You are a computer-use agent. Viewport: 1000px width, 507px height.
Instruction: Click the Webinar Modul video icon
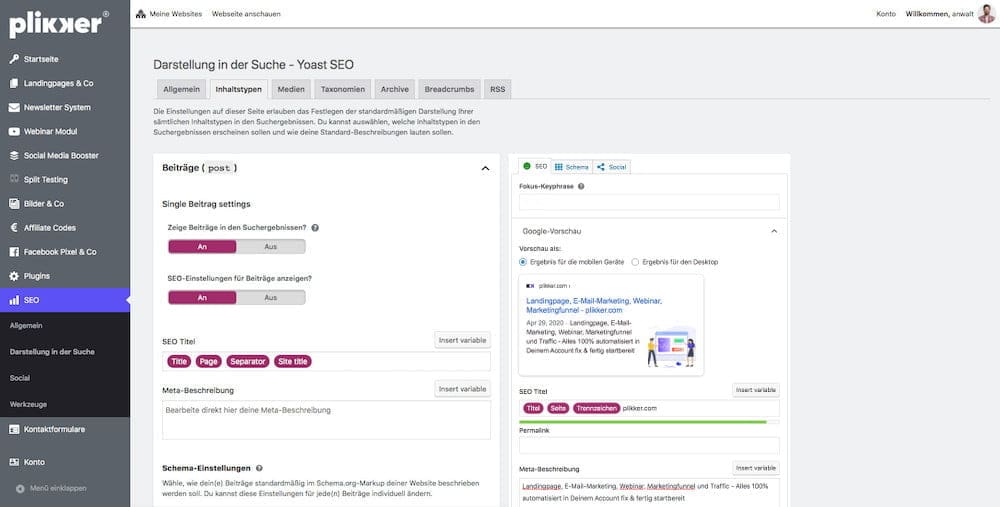pyautogui.click(x=14, y=131)
